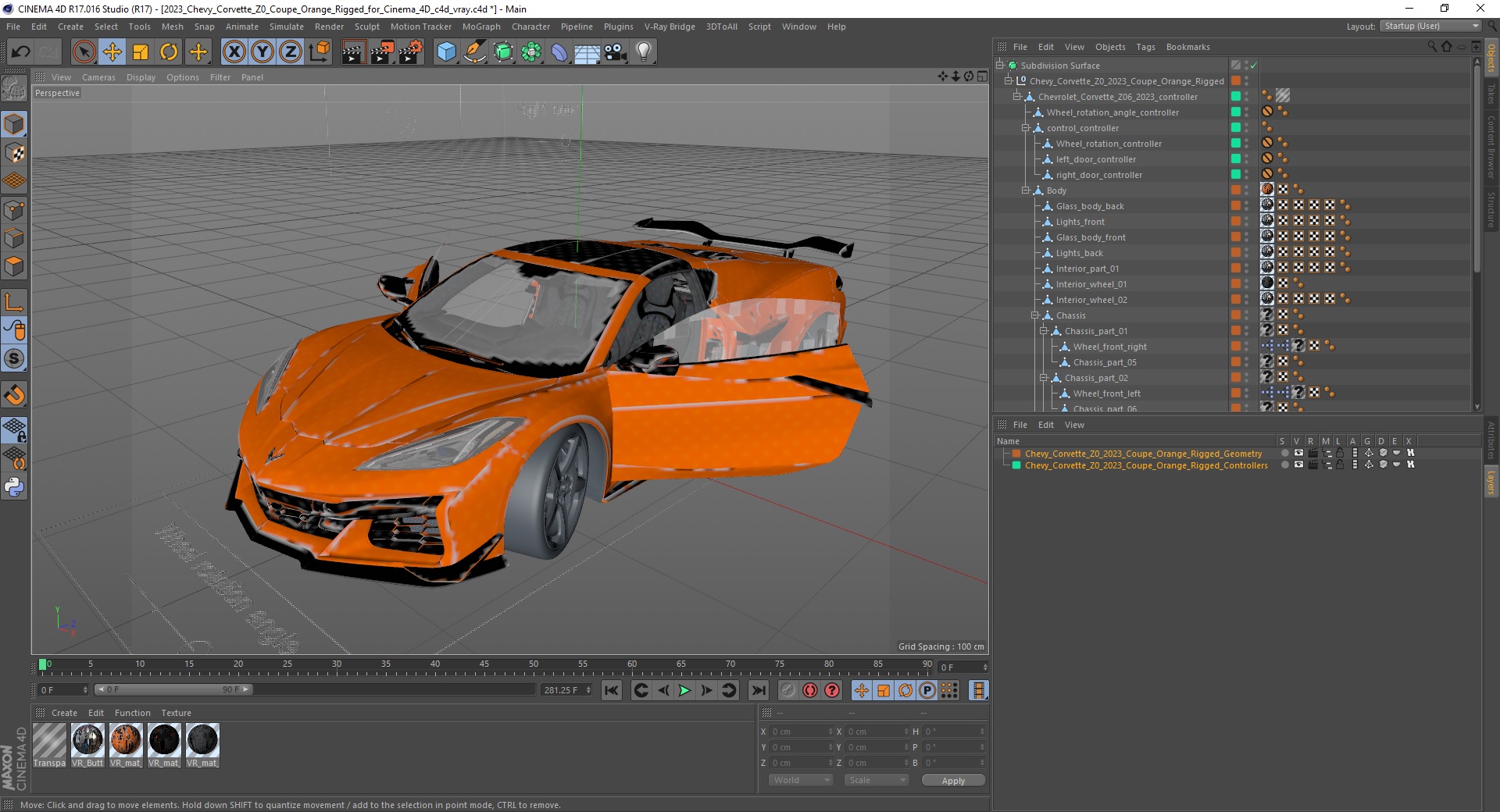
Task: Render the active view
Action: [x=353, y=52]
